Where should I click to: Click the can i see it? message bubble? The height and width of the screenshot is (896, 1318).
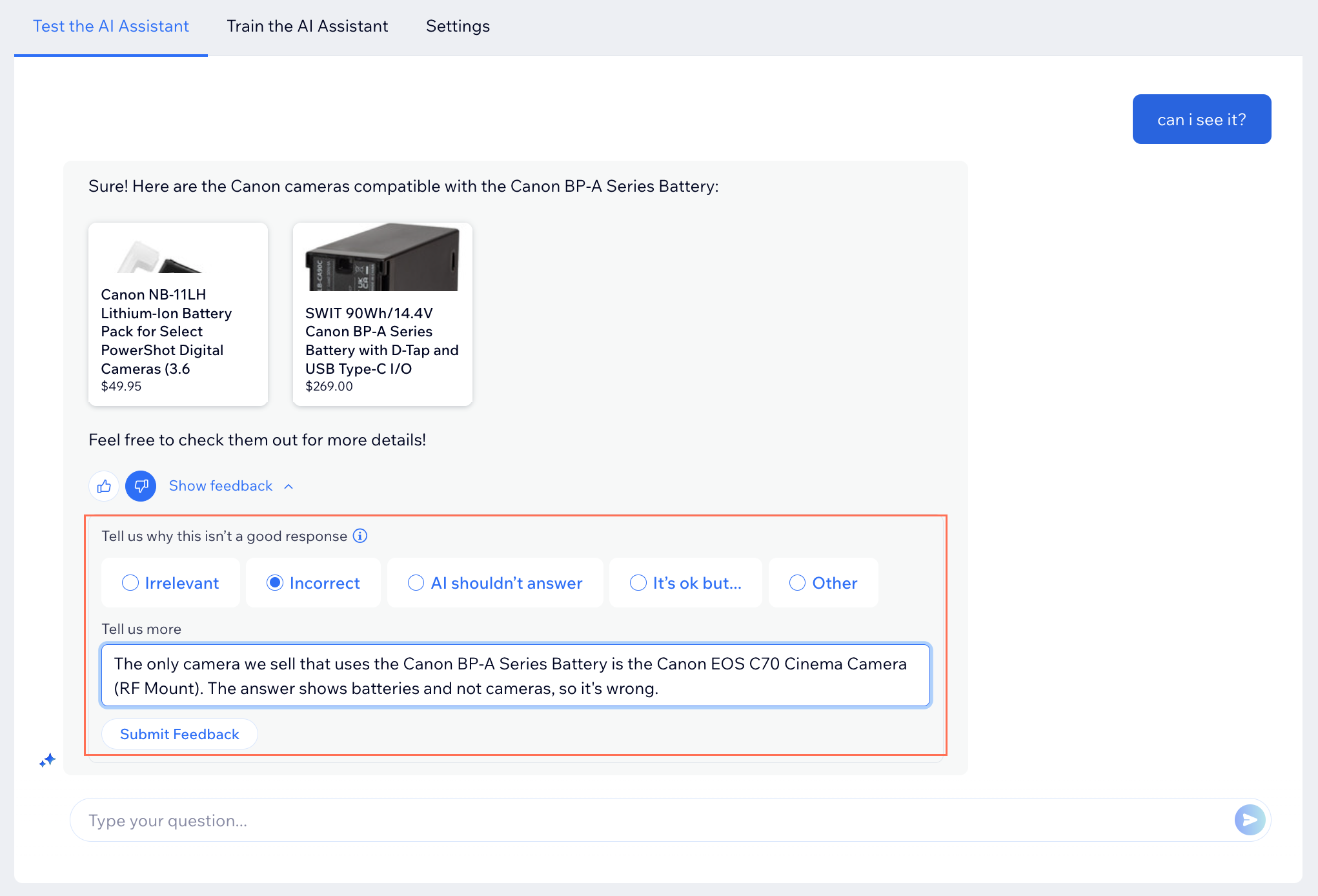[1201, 118]
